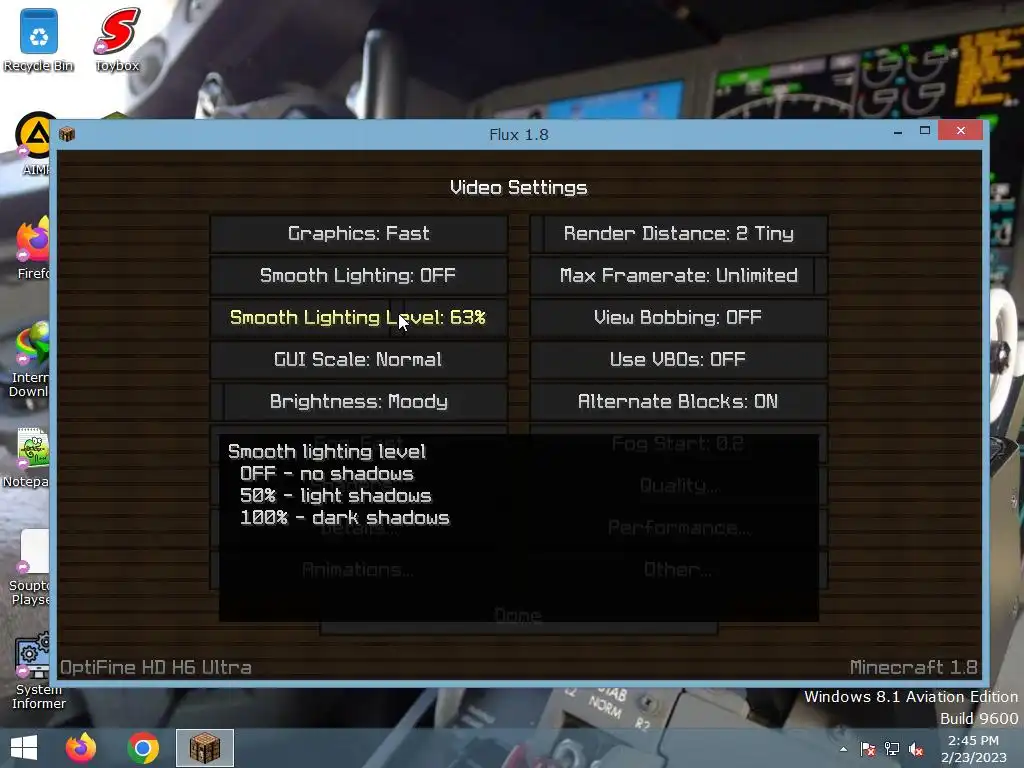The width and height of the screenshot is (1024, 768).
Task: Maximize the Flux 1.8 window
Action: 925,131
